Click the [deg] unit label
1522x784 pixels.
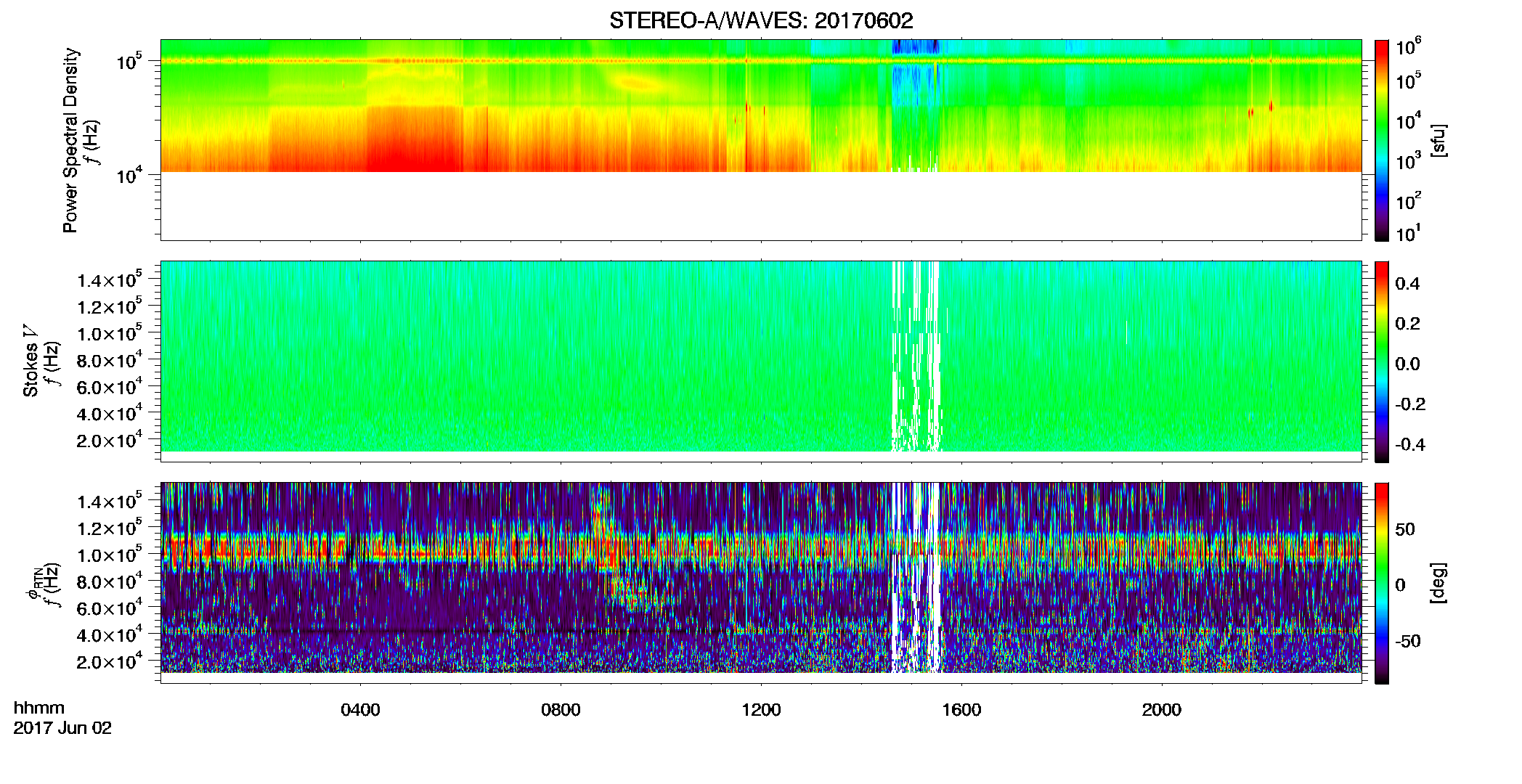point(1439,583)
